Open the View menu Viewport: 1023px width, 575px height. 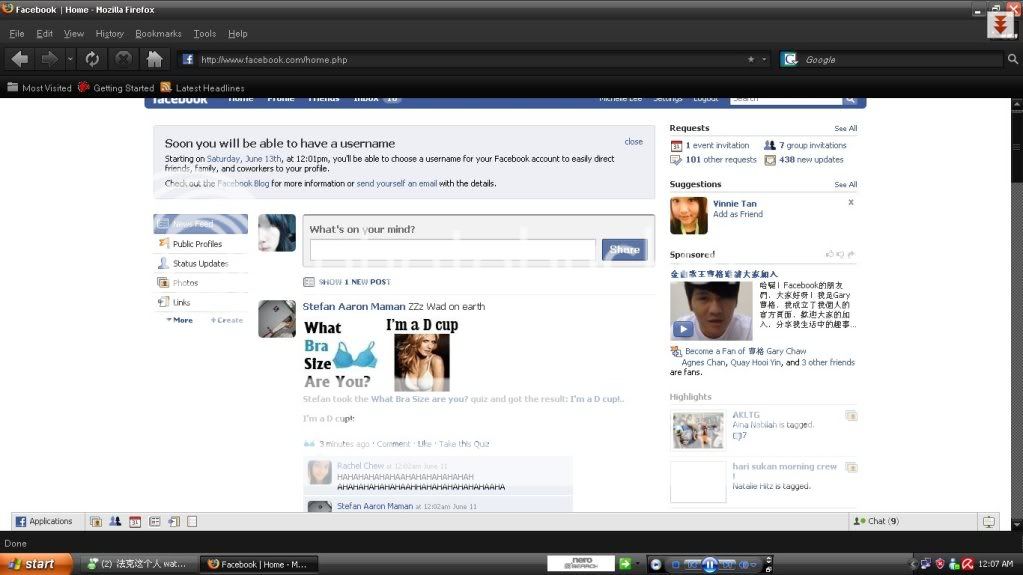74,34
